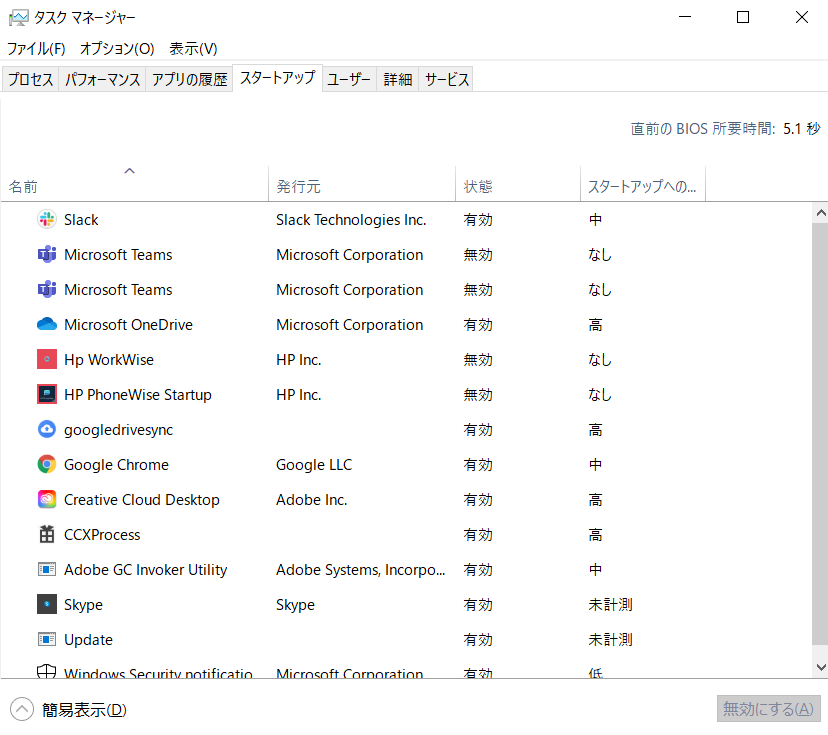Image resolution: width=828 pixels, height=735 pixels.
Task: Minimize the Task Manager window
Action: click(685, 17)
